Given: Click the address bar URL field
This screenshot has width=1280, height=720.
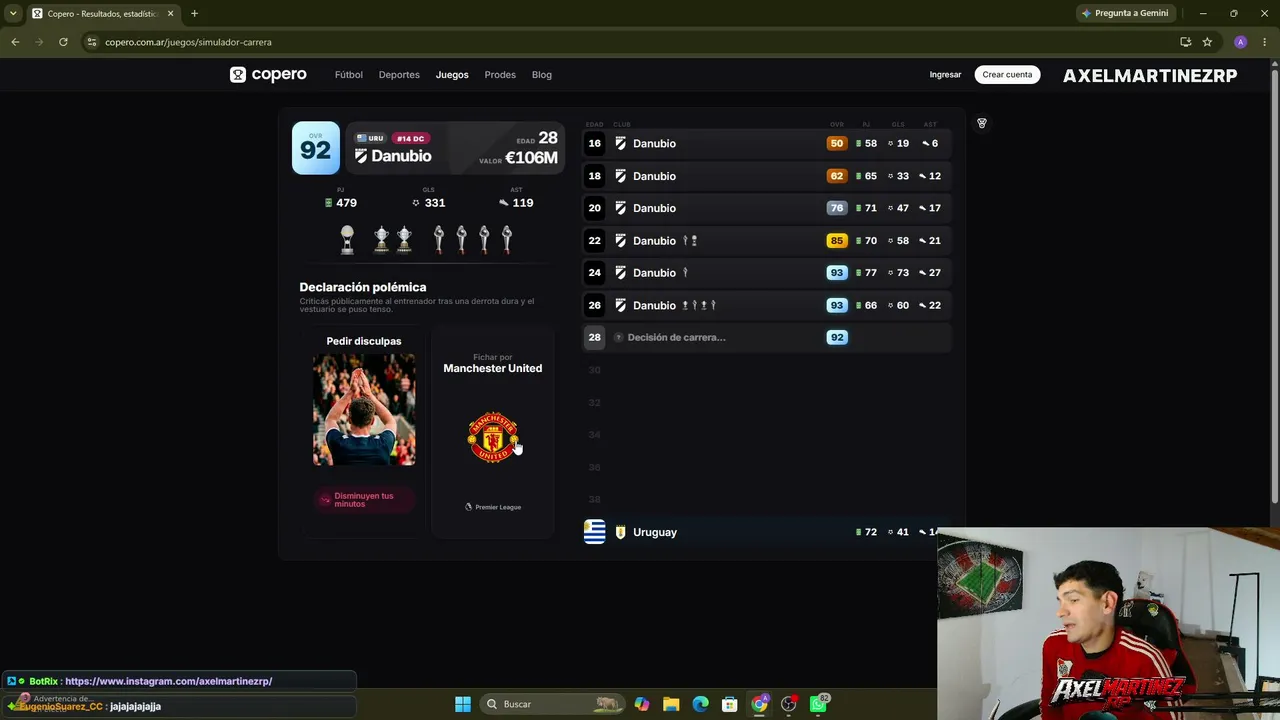Looking at the screenshot, I should click(630, 42).
